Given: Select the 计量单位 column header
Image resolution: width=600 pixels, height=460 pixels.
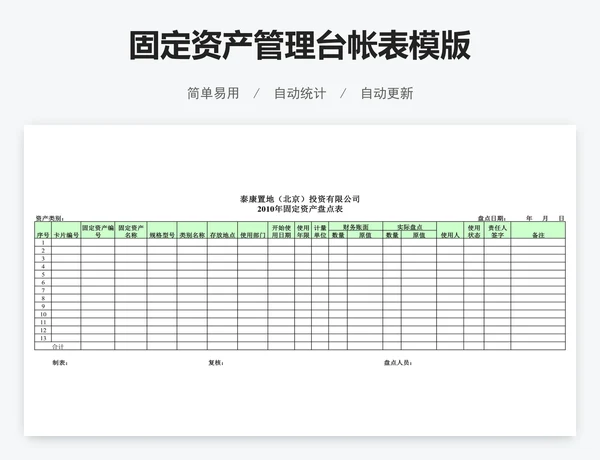Looking at the screenshot, I should (x=320, y=230).
